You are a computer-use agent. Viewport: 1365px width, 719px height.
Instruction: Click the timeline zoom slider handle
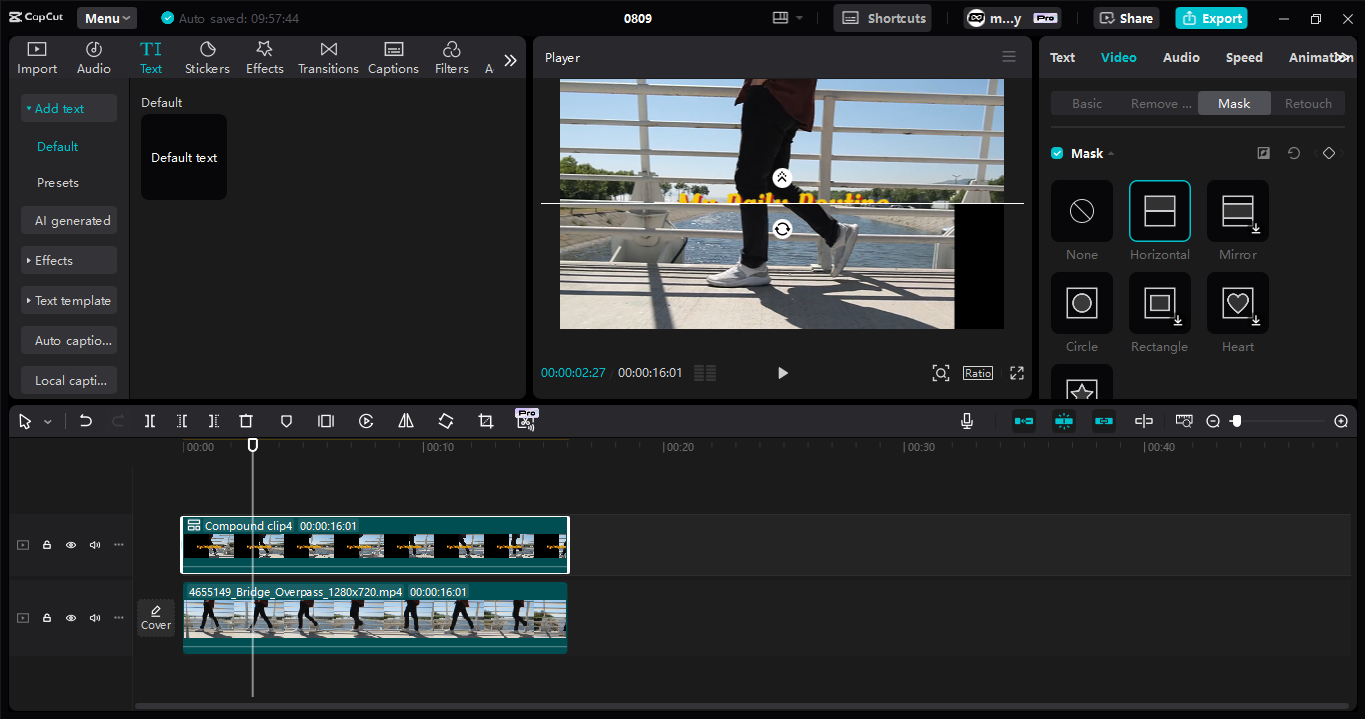coord(1236,421)
